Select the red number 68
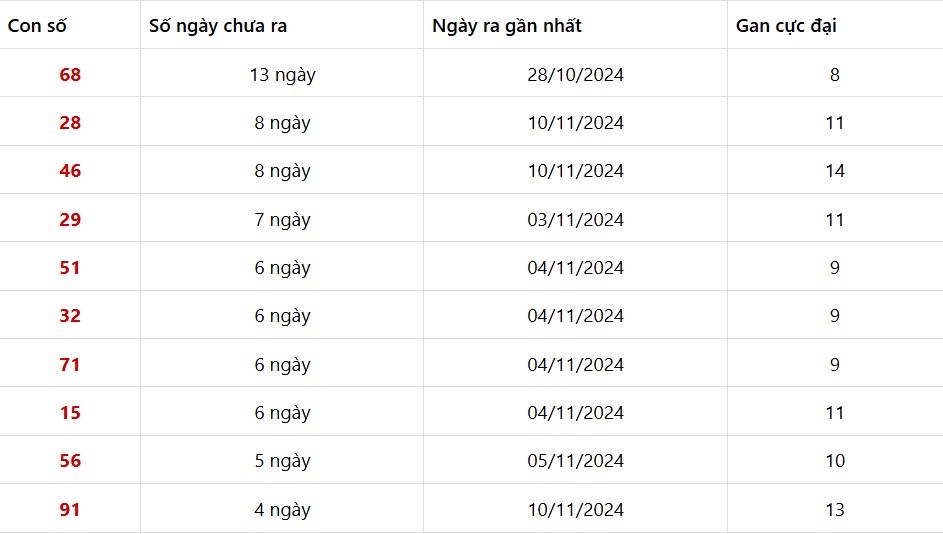 point(70,75)
